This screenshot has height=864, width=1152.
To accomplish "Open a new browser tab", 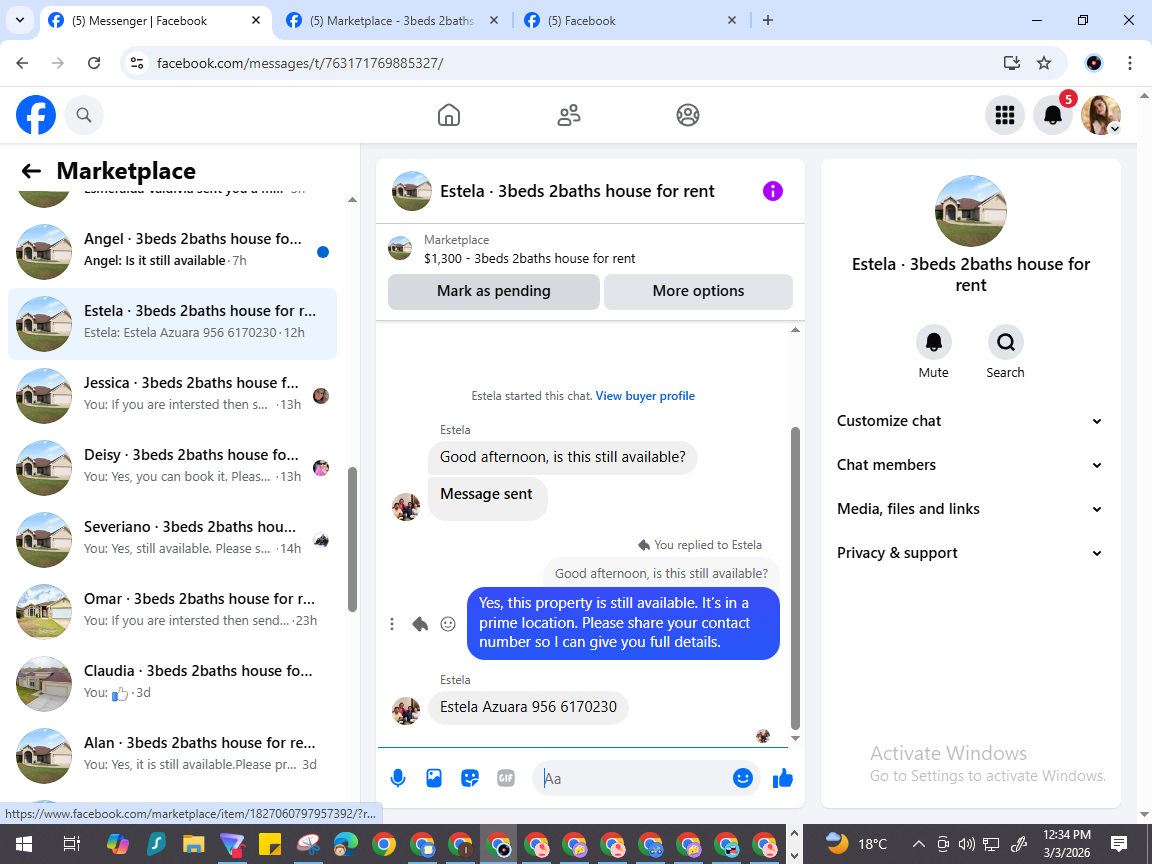I will point(768,21).
